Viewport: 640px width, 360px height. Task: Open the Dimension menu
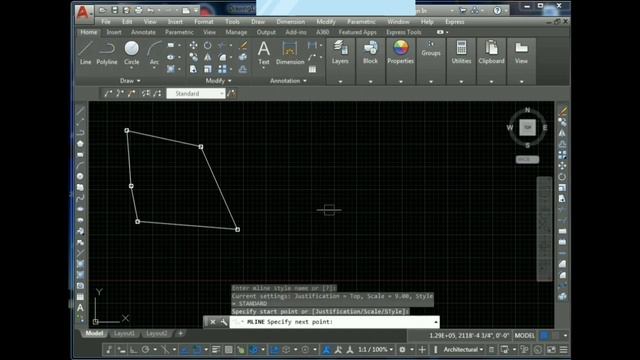291,22
